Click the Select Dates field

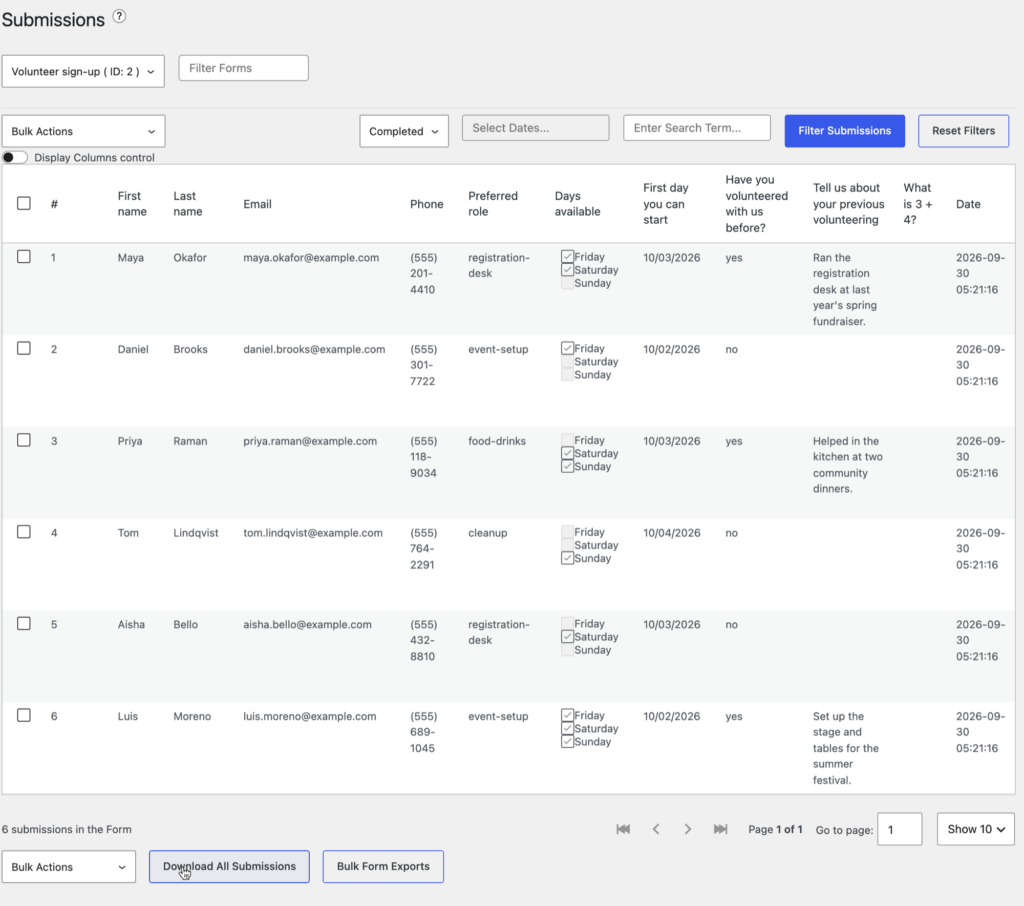(x=536, y=128)
